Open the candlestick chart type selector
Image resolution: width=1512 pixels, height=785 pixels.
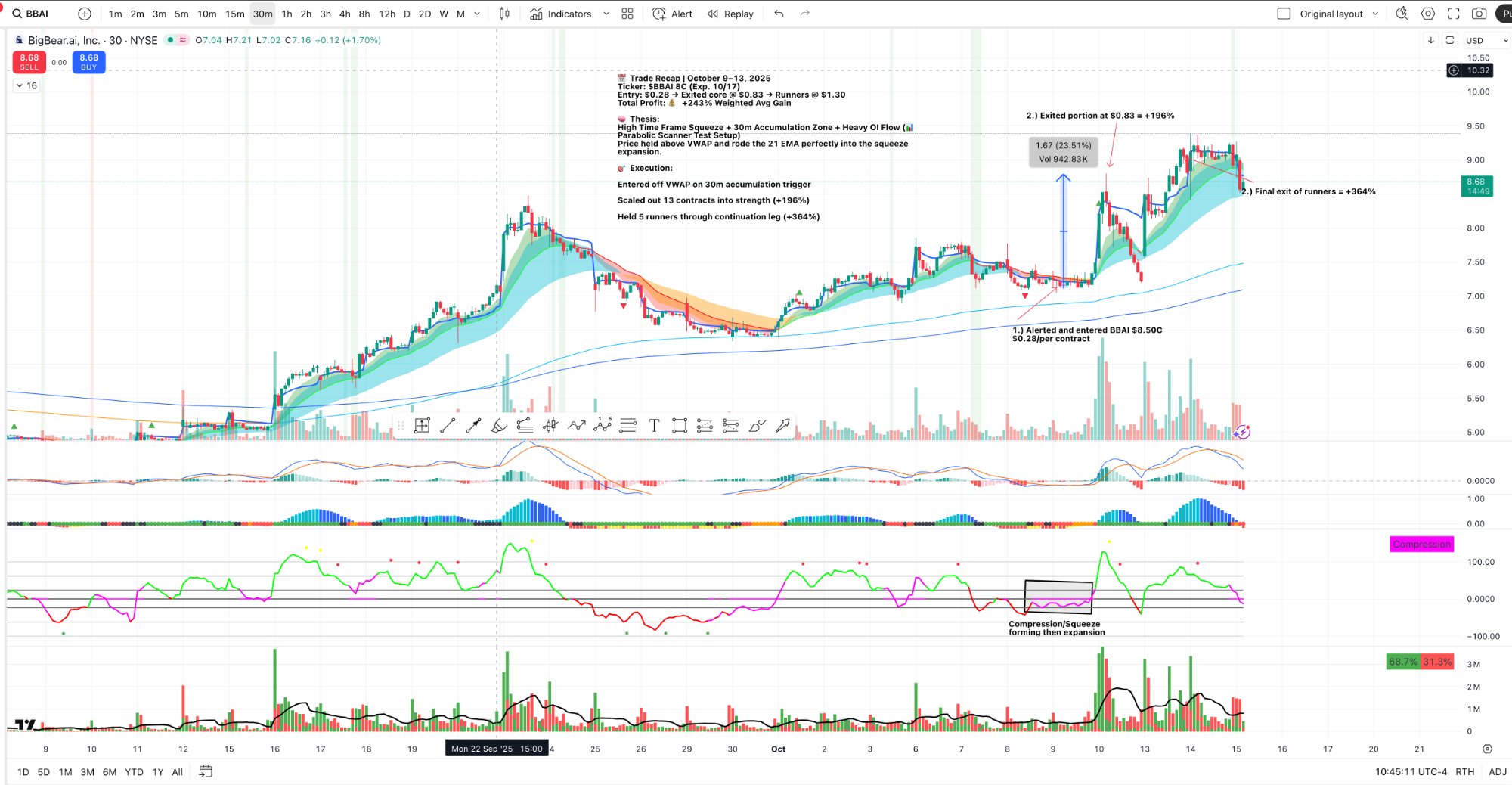[x=504, y=14]
